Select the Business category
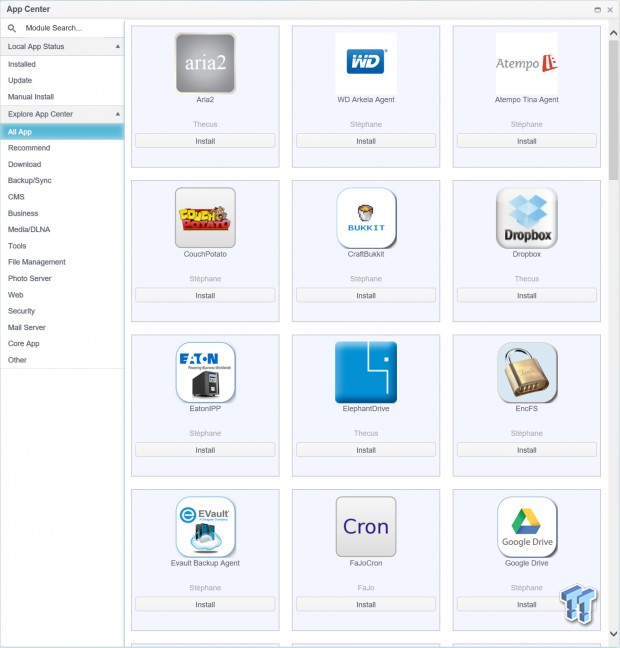The height and width of the screenshot is (648, 620). pyautogui.click(x=23, y=213)
